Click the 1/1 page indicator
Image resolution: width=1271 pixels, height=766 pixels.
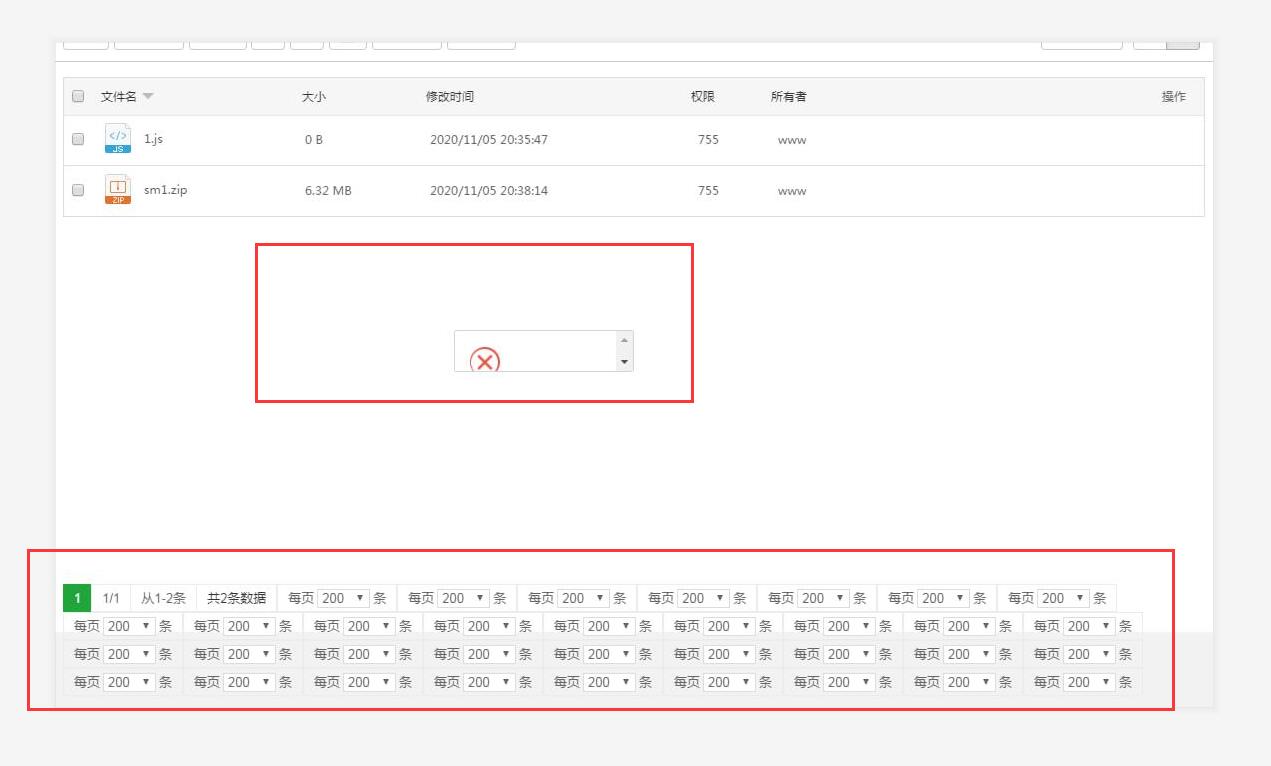111,598
